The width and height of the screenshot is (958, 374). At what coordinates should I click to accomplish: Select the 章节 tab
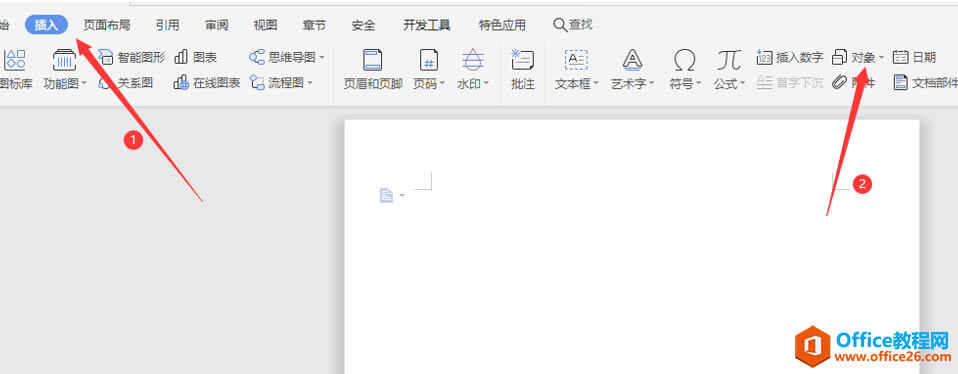[x=315, y=25]
